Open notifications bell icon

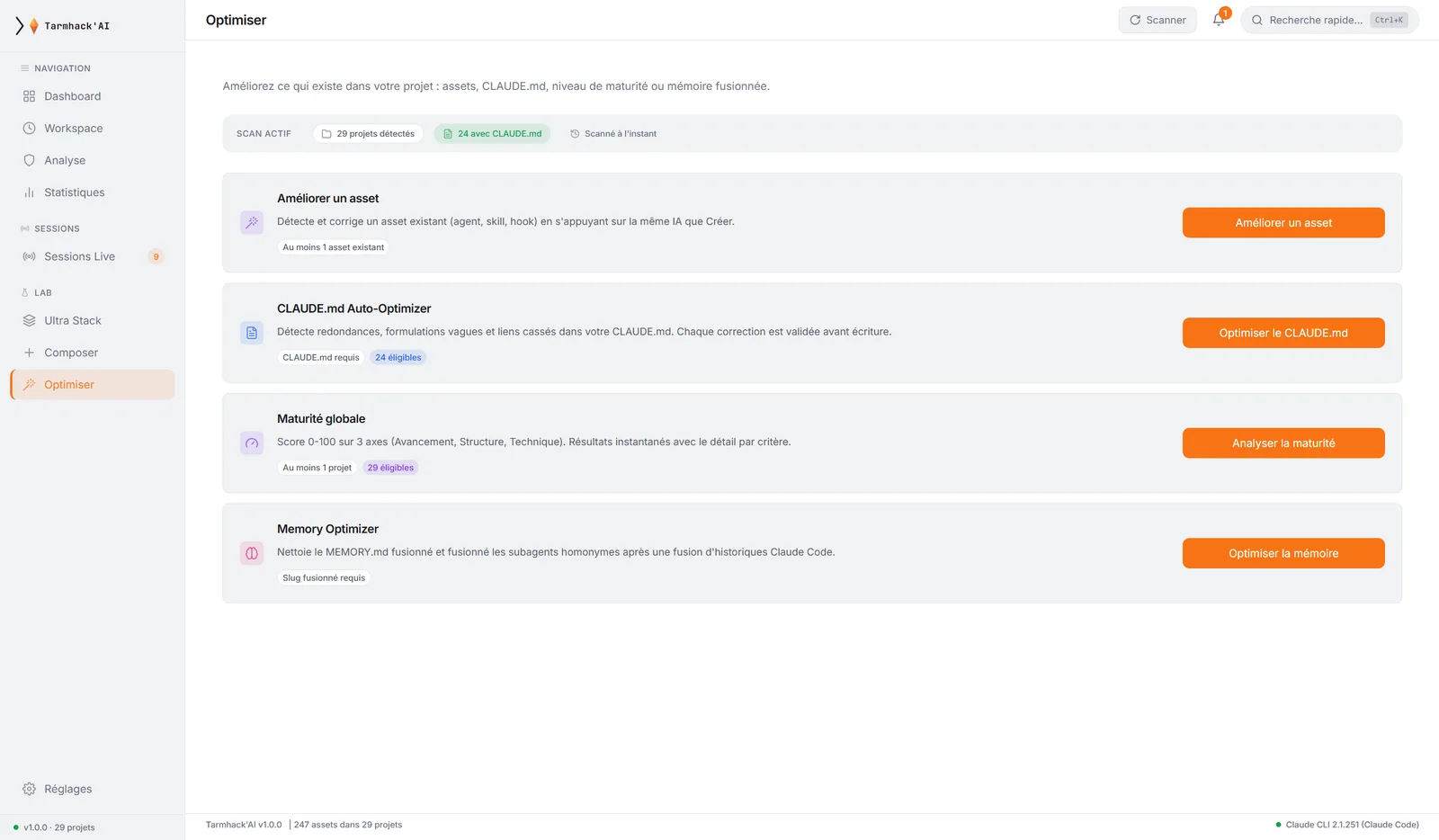[1219, 20]
